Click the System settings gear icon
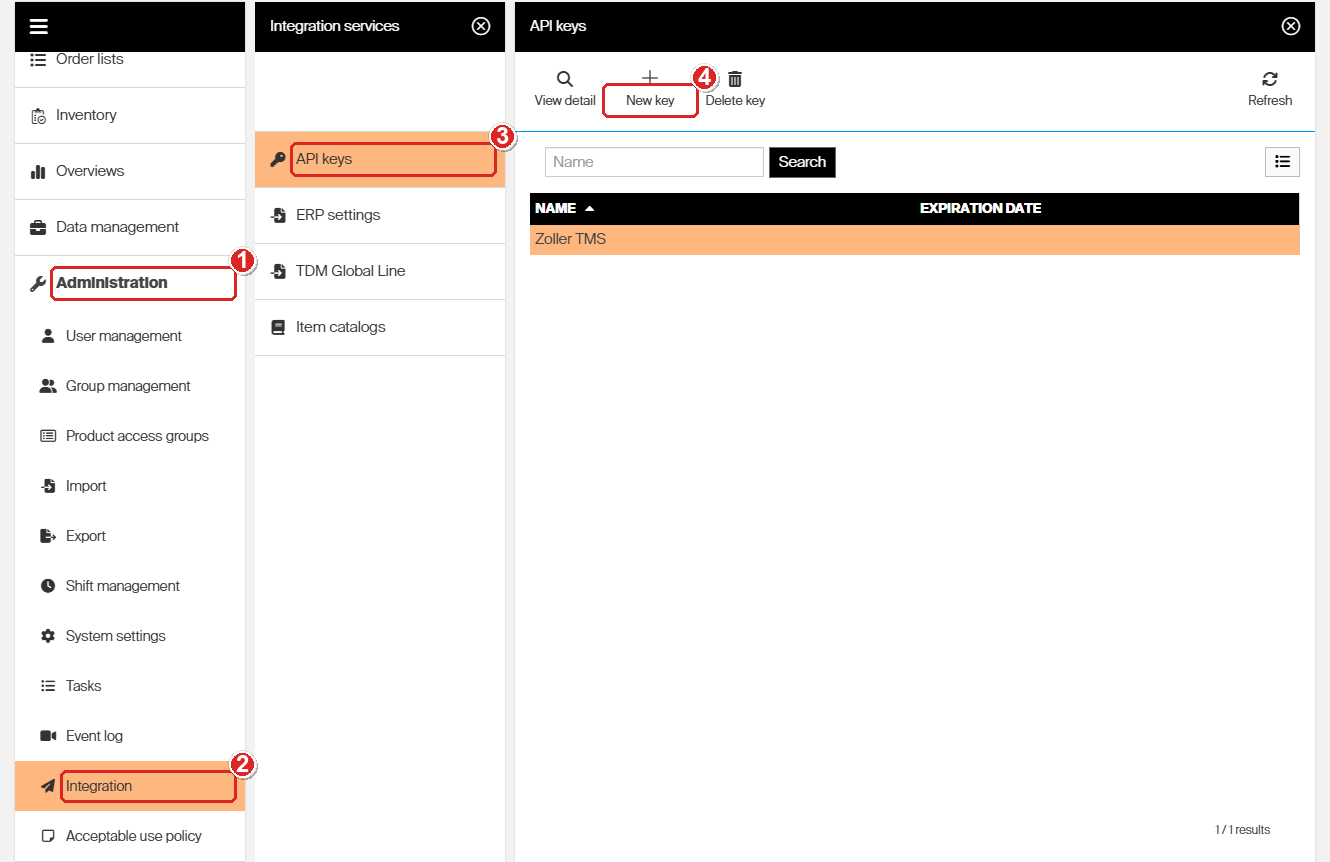 coord(48,636)
